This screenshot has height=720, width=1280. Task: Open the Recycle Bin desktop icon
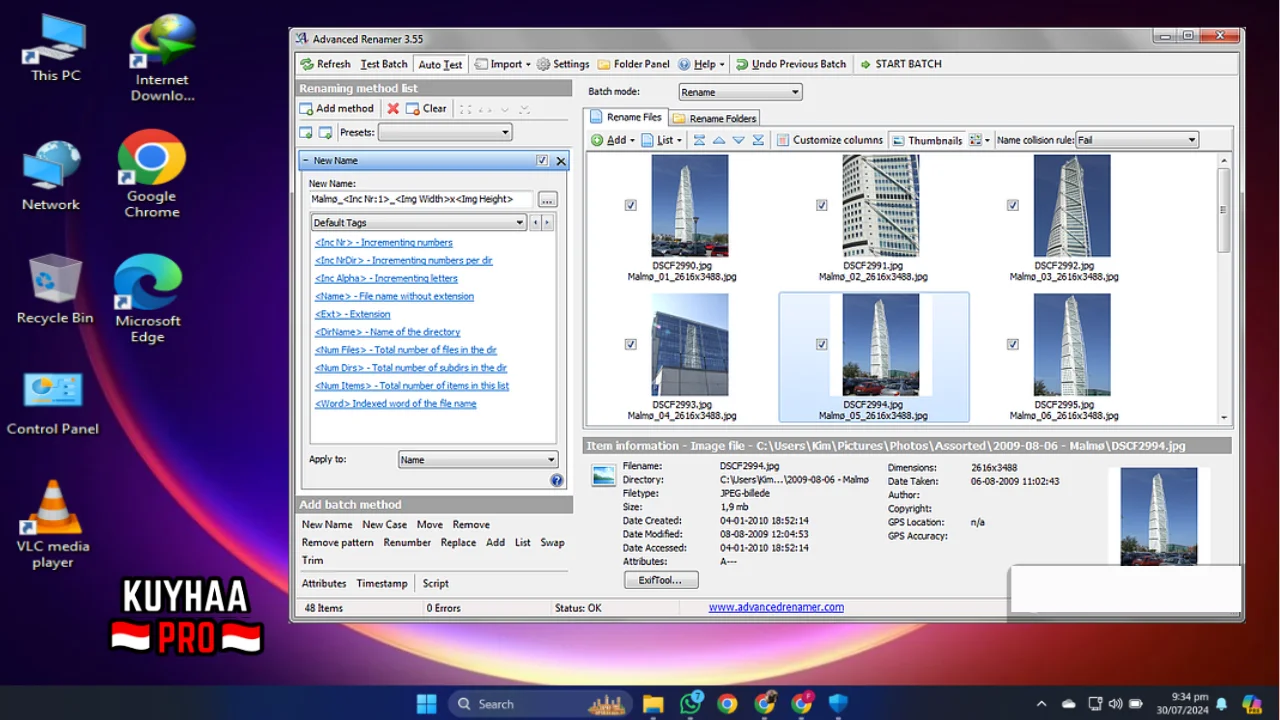55,289
